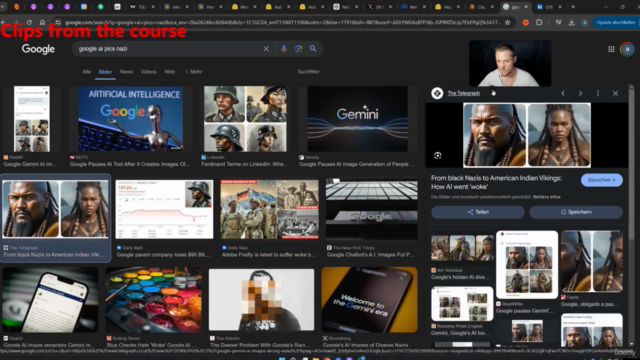Close the active Google browser tab
640x360 pixels.
pos(526,7)
